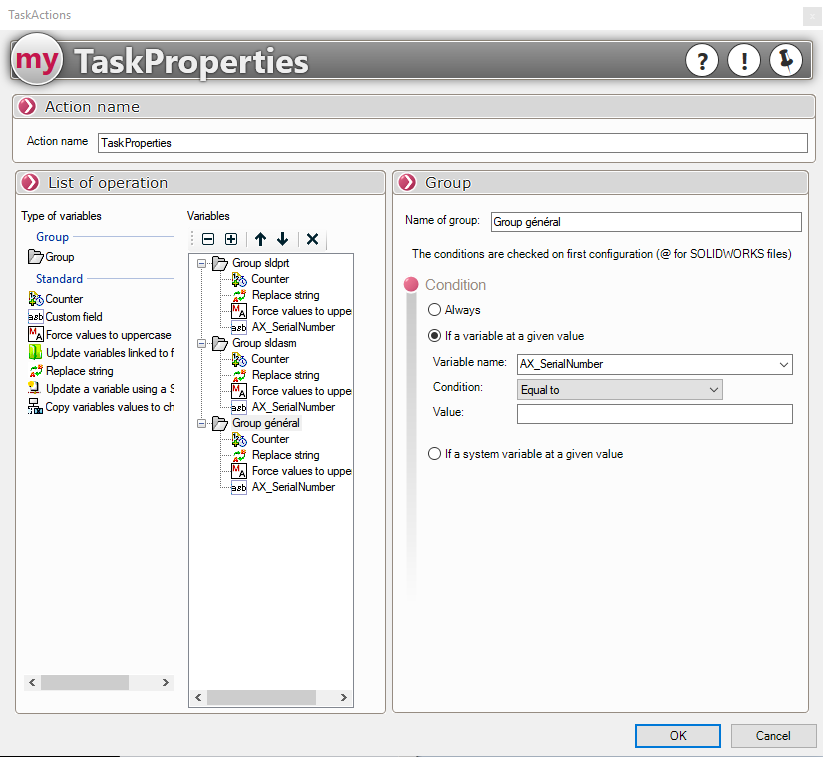This screenshot has height=757, width=823.
Task: Delete selected variable with X icon
Action: pyautogui.click(x=312, y=239)
